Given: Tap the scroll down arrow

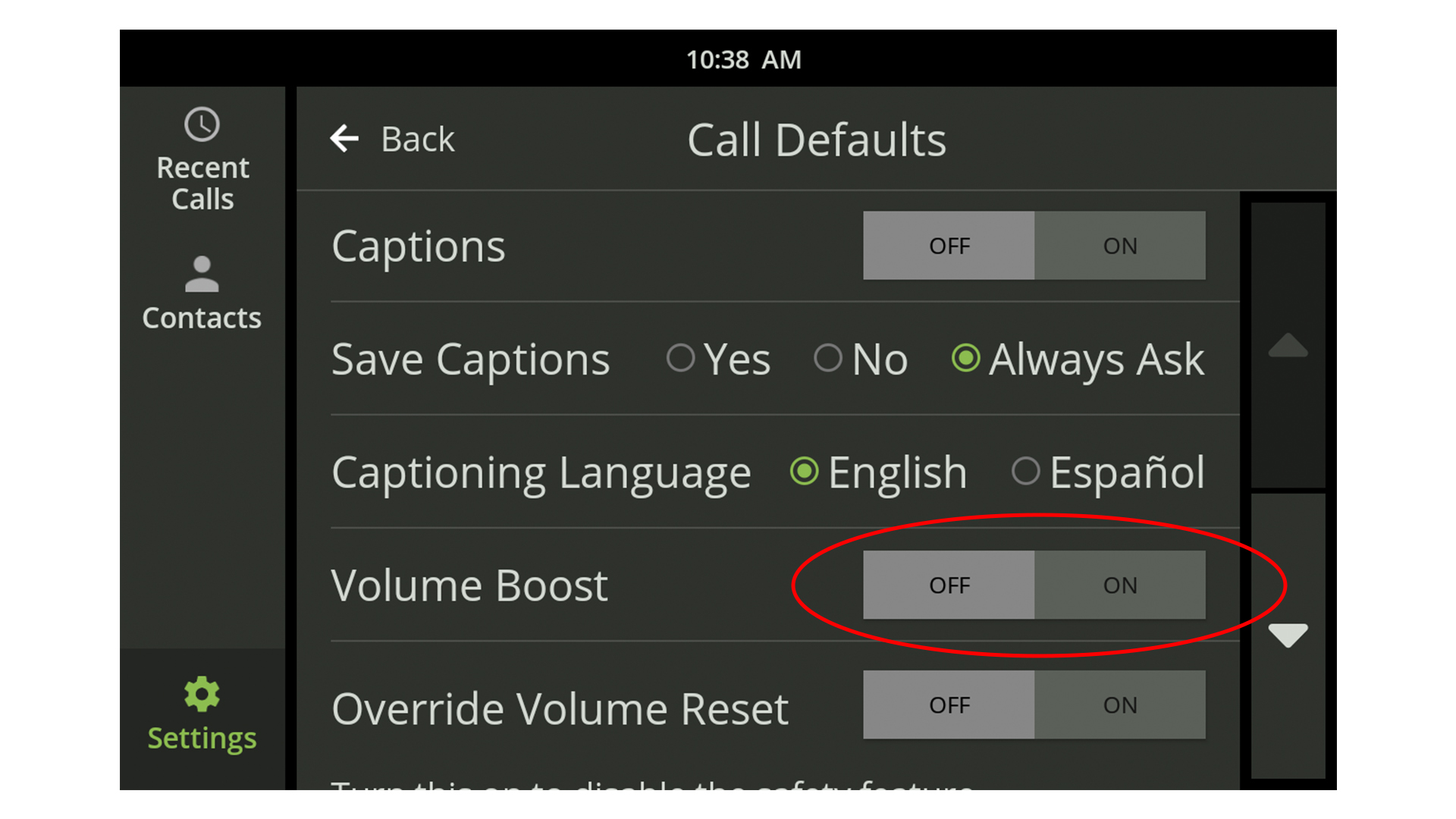Looking at the screenshot, I should [1288, 635].
